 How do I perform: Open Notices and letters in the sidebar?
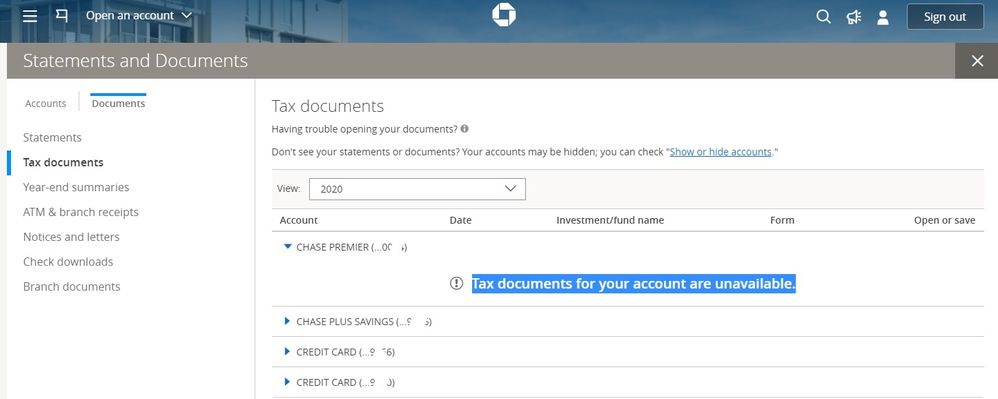click(x=71, y=237)
